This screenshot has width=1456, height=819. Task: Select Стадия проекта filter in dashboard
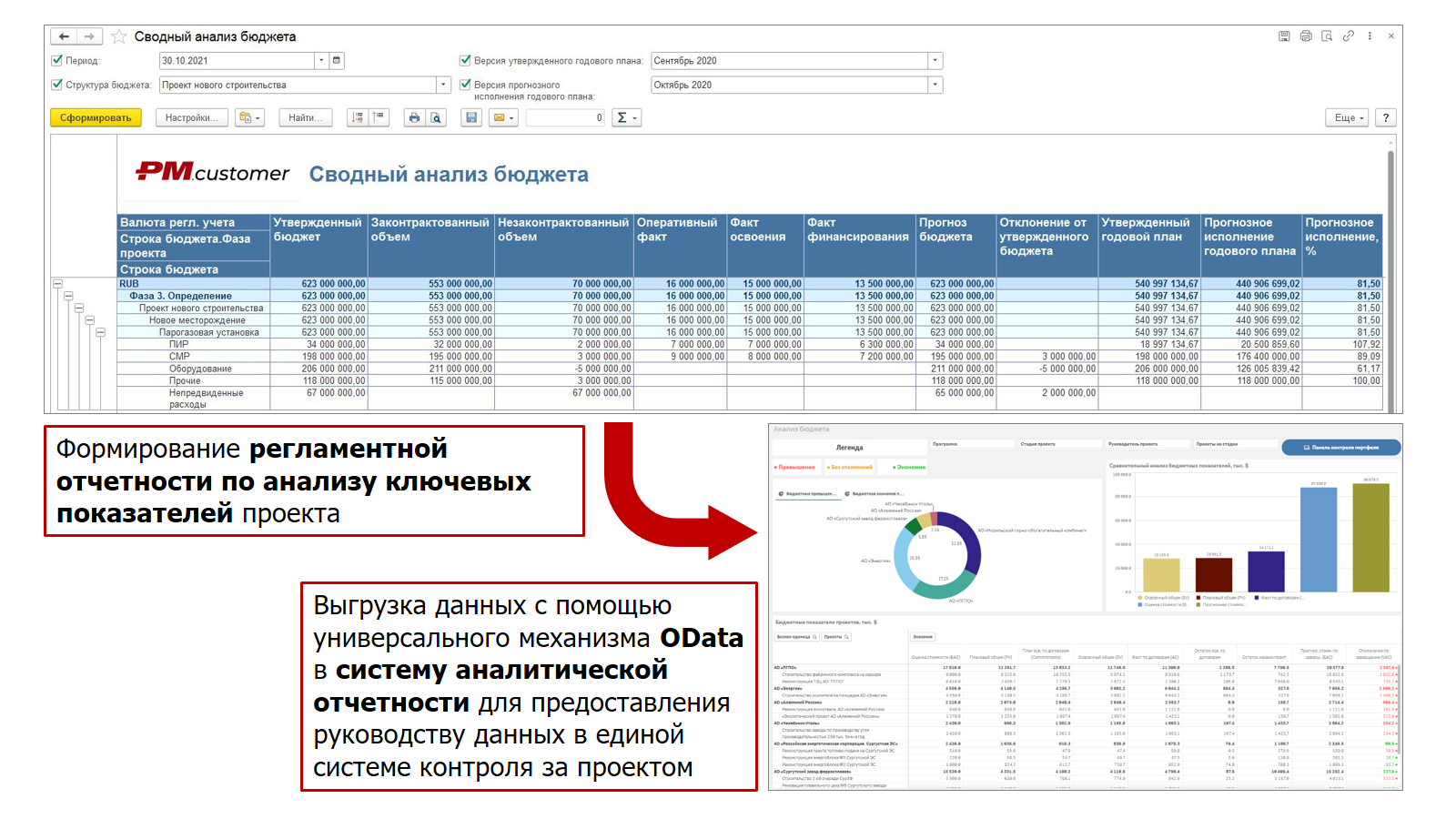1059,444
